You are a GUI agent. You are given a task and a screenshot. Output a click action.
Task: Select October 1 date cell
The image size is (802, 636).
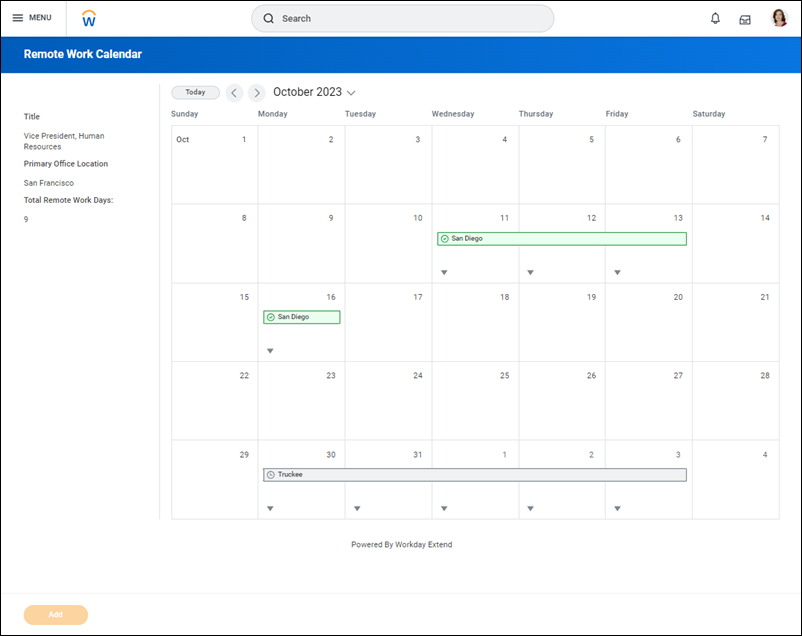click(x=215, y=165)
